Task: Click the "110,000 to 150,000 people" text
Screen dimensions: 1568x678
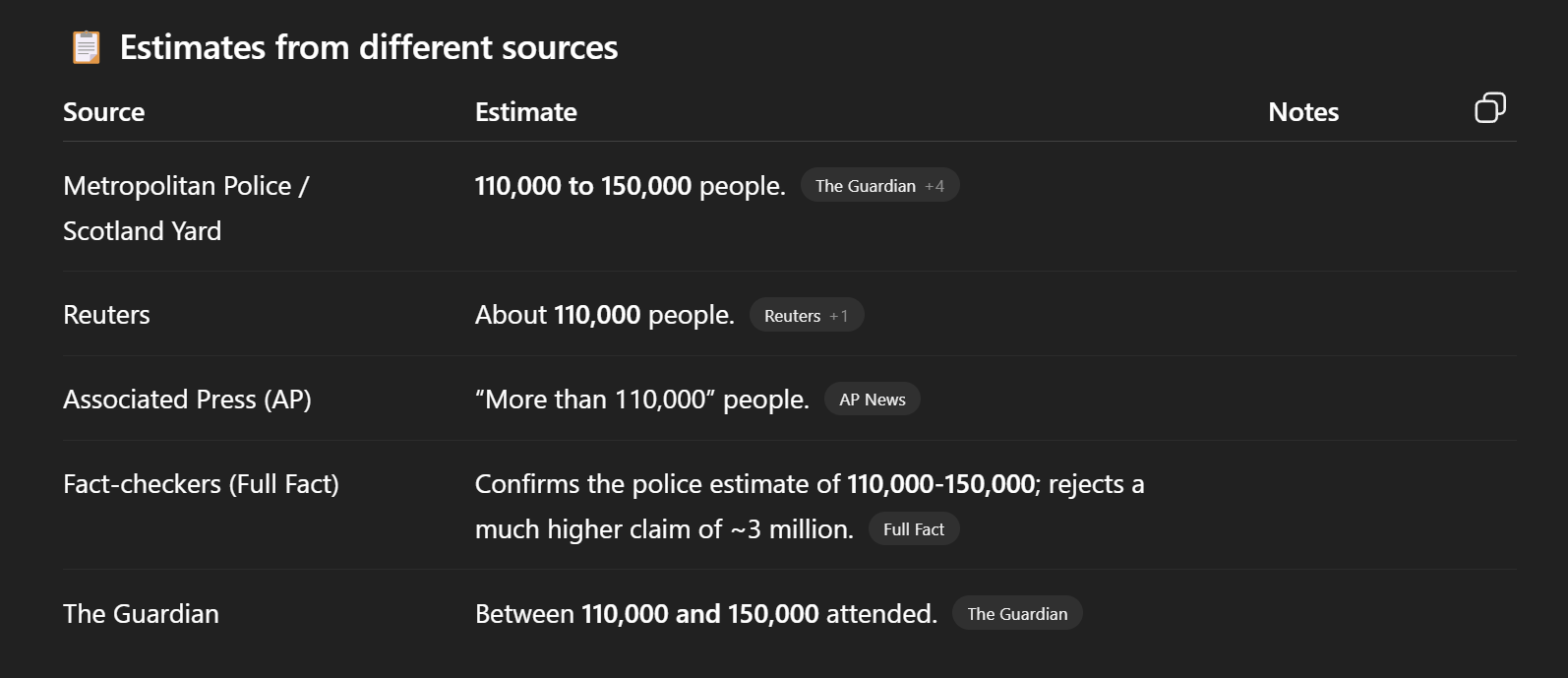Action: coord(630,186)
